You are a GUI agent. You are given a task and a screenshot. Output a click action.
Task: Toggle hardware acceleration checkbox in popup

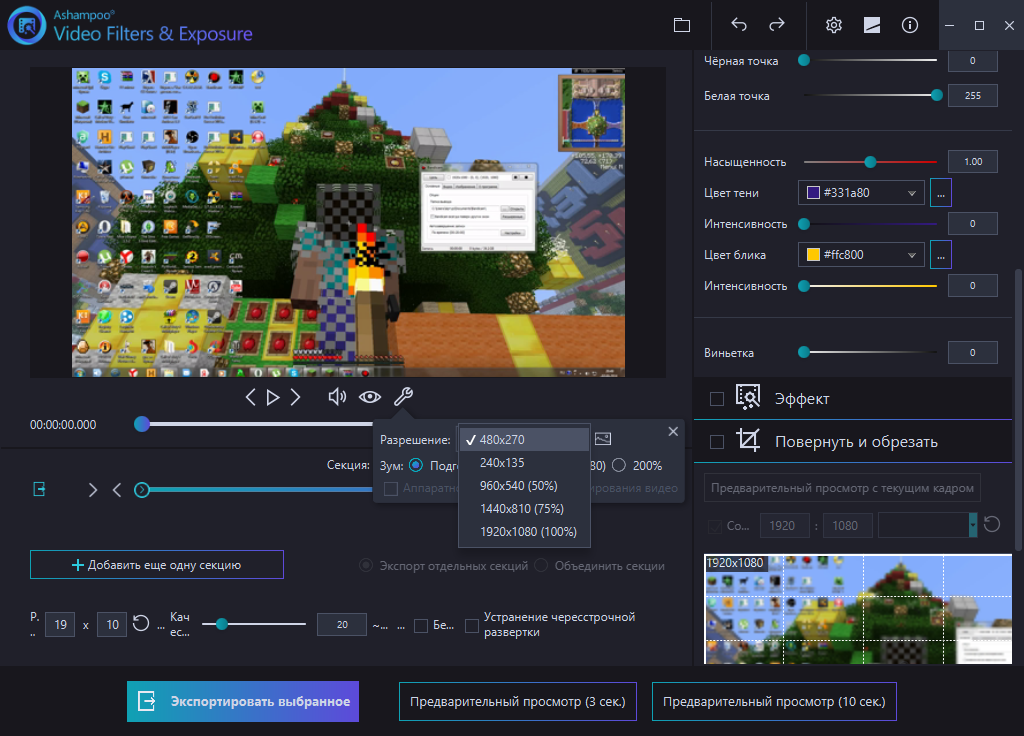click(x=391, y=488)
